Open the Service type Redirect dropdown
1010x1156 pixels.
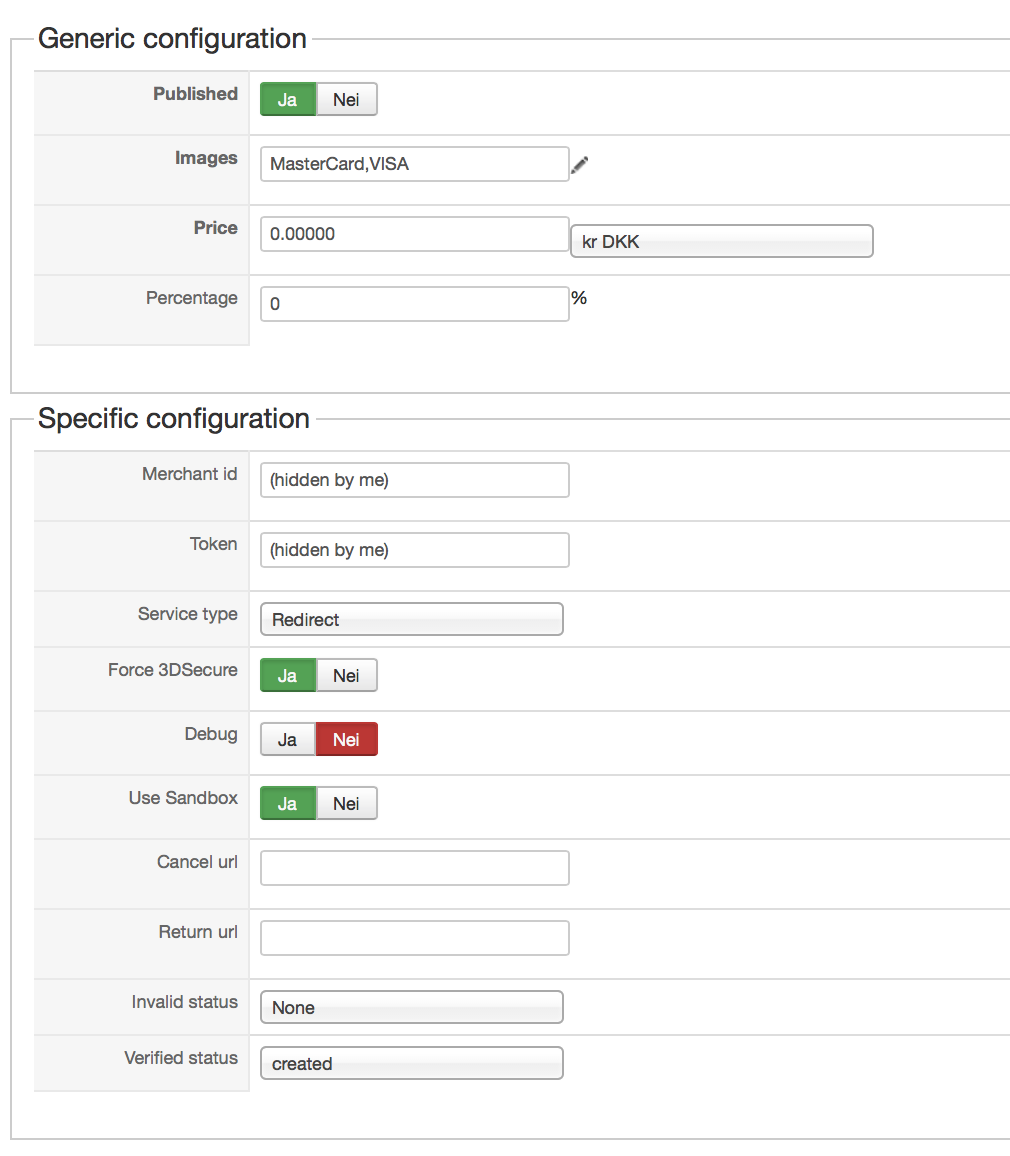tap(411, 620)
